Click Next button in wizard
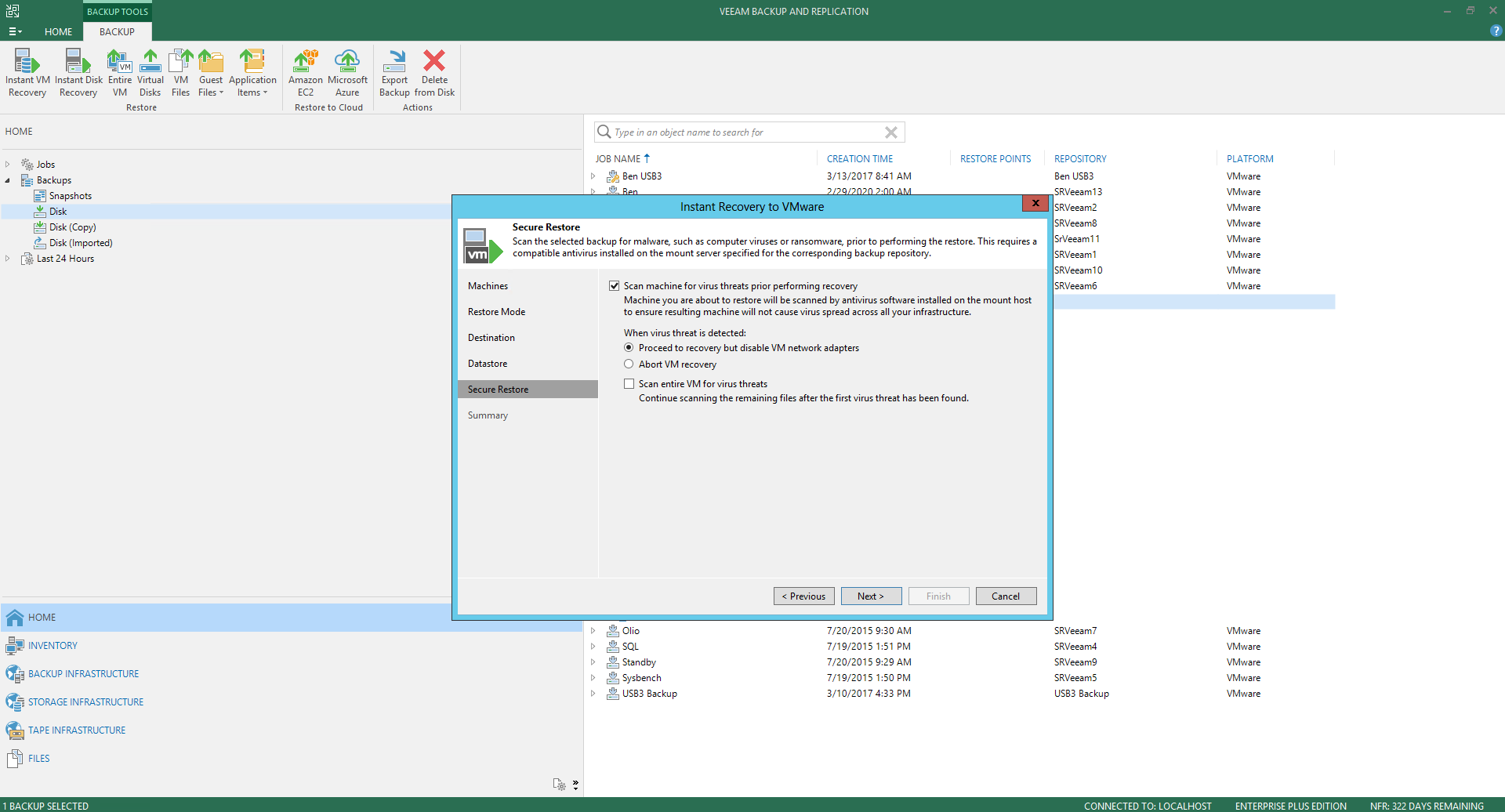The height and width of the screenshot is (812, 1505). (871, 596)
